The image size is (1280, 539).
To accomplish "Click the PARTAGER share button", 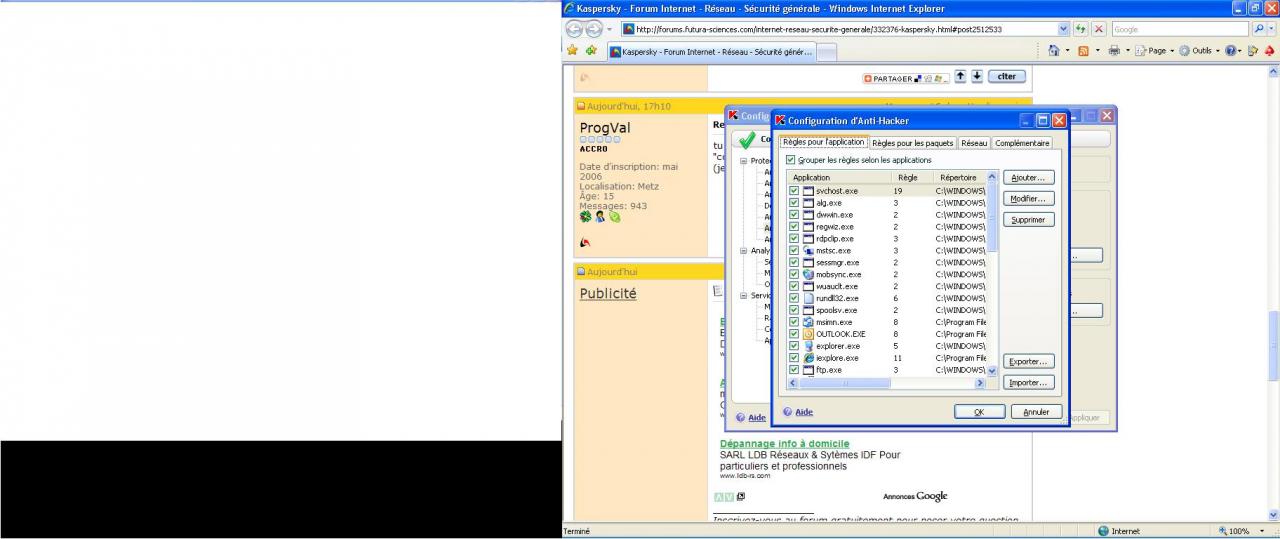I will (x=907, y=77).
